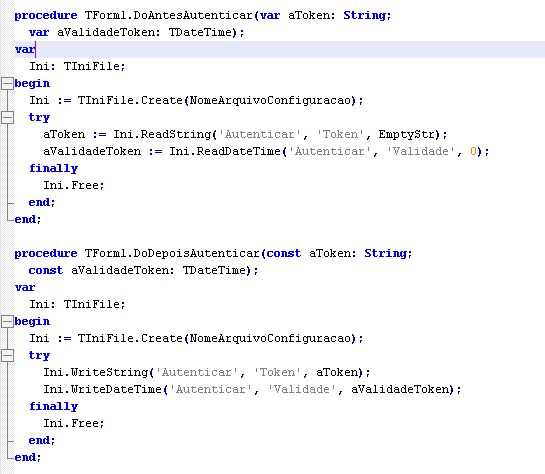Click the Ini.ReadString call
The width and height of the screenshot is (545, 474).
[162, 134]
